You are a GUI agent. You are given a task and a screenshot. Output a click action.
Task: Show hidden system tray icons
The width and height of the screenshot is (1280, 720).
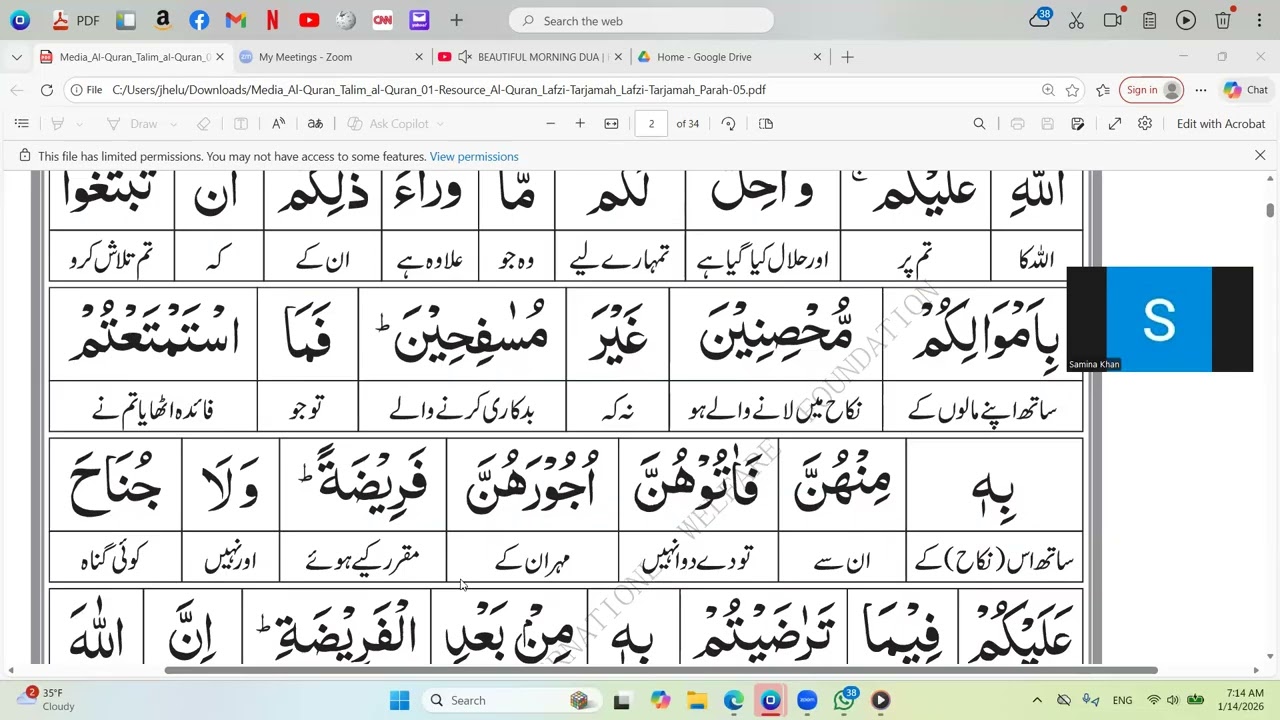click(x=1037, y=701)
